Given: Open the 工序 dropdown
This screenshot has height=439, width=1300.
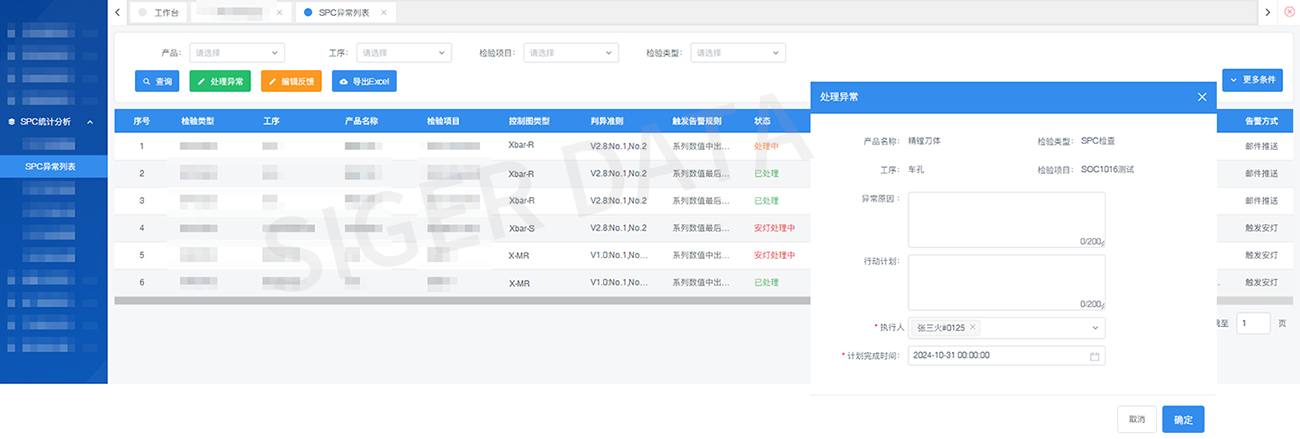Looking at the screenshot, I should (404, 53).
